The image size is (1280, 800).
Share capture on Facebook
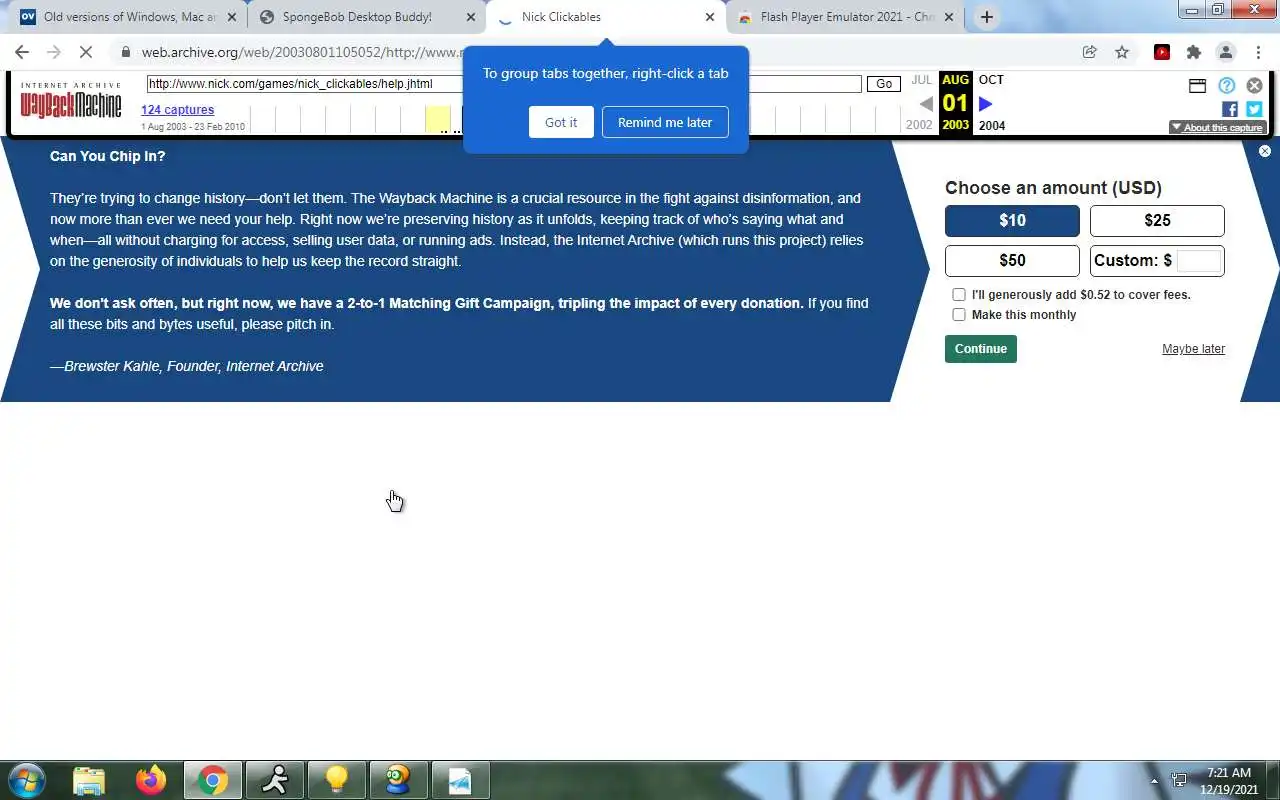(1230, 109)
